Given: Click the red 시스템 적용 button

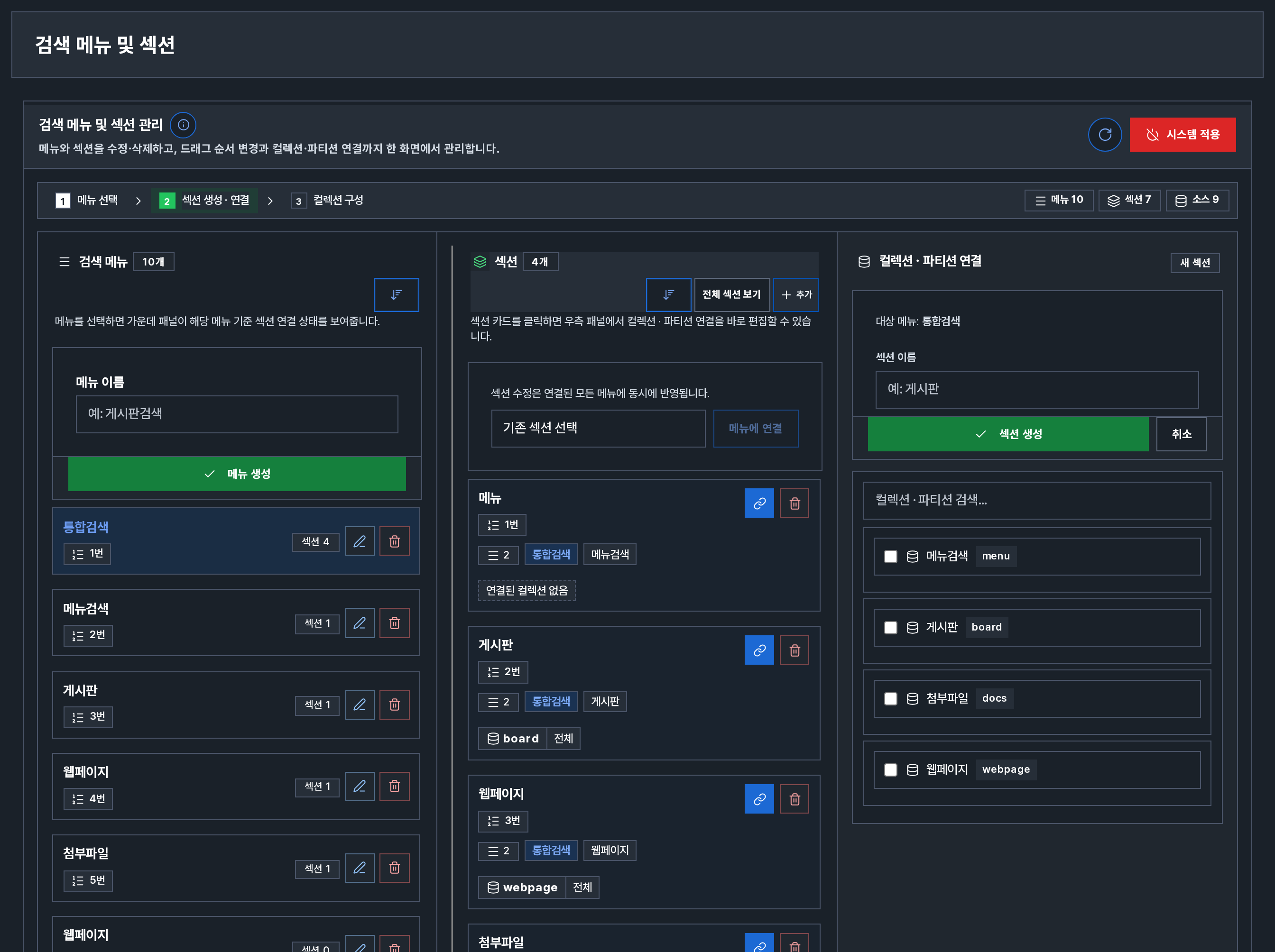Looking at the screenshot, I should click(1182, 134).
